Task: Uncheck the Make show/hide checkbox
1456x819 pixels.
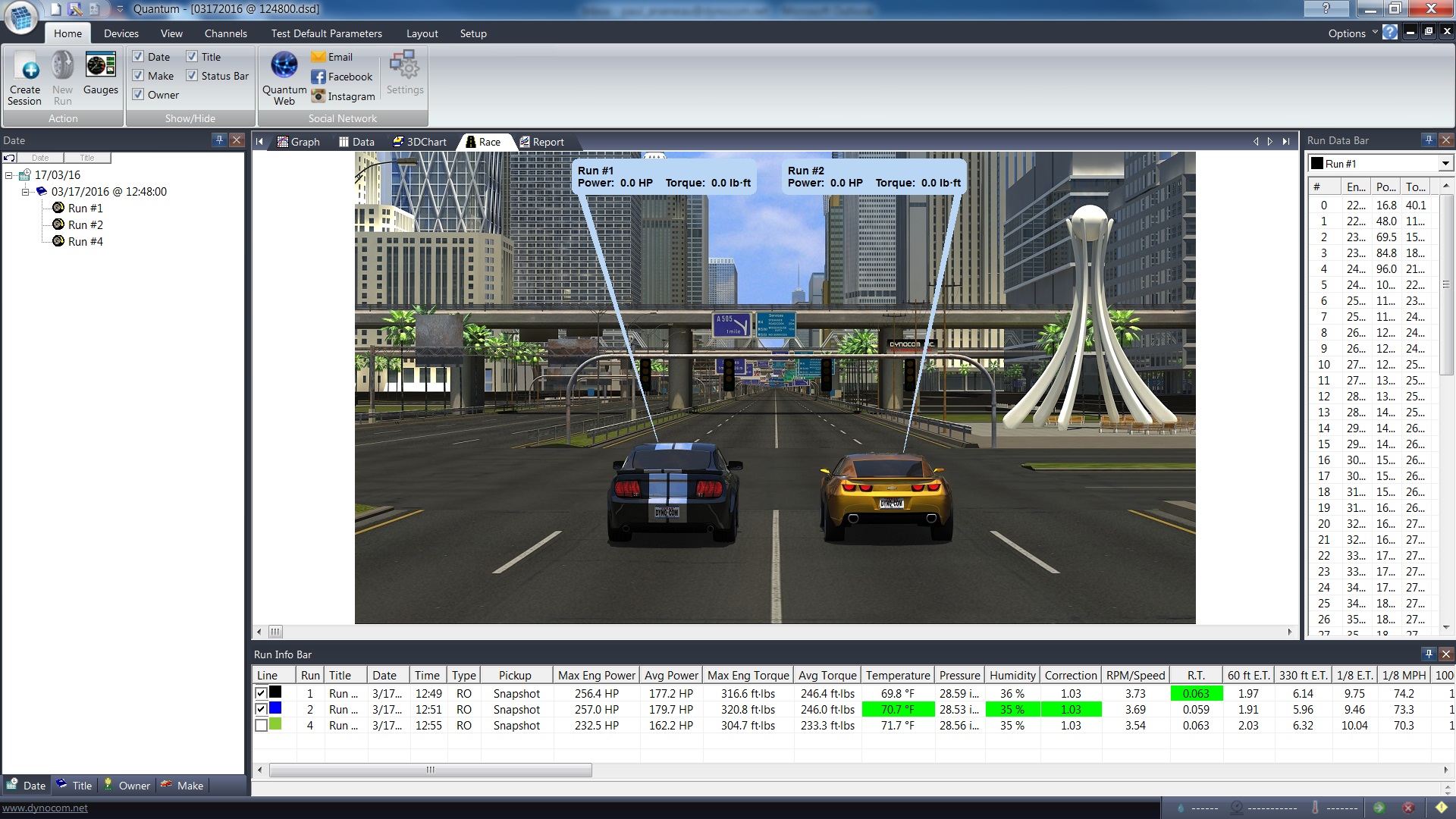Action: (138, 75)
